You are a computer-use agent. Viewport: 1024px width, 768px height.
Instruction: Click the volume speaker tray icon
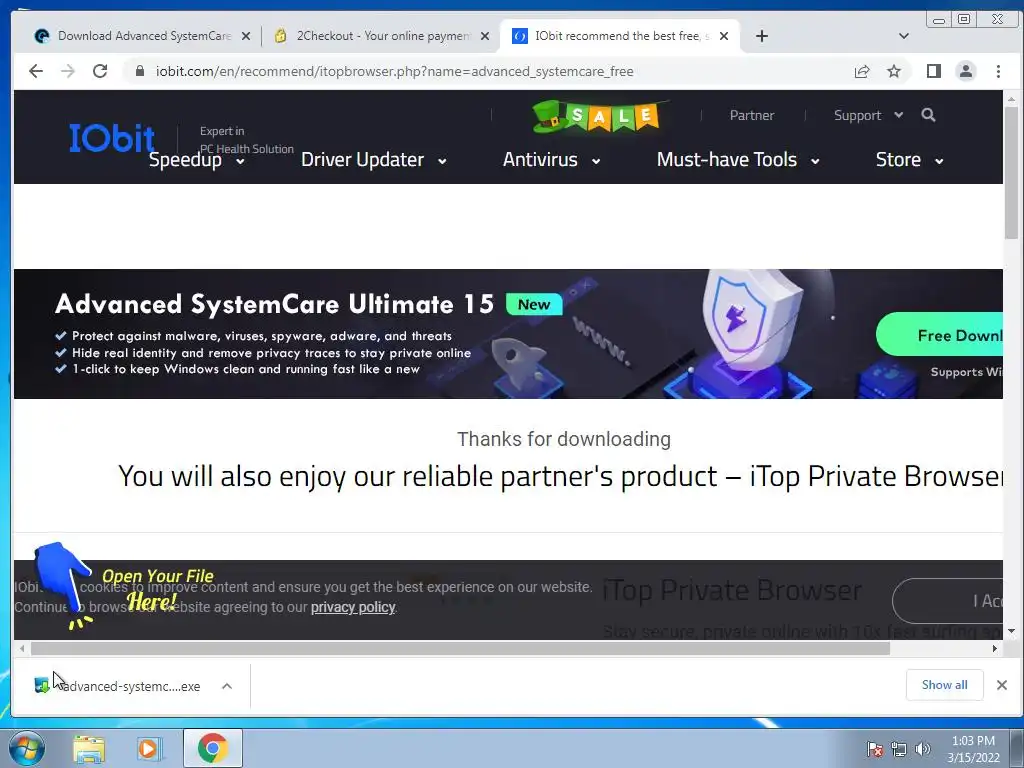click(922, 749)
